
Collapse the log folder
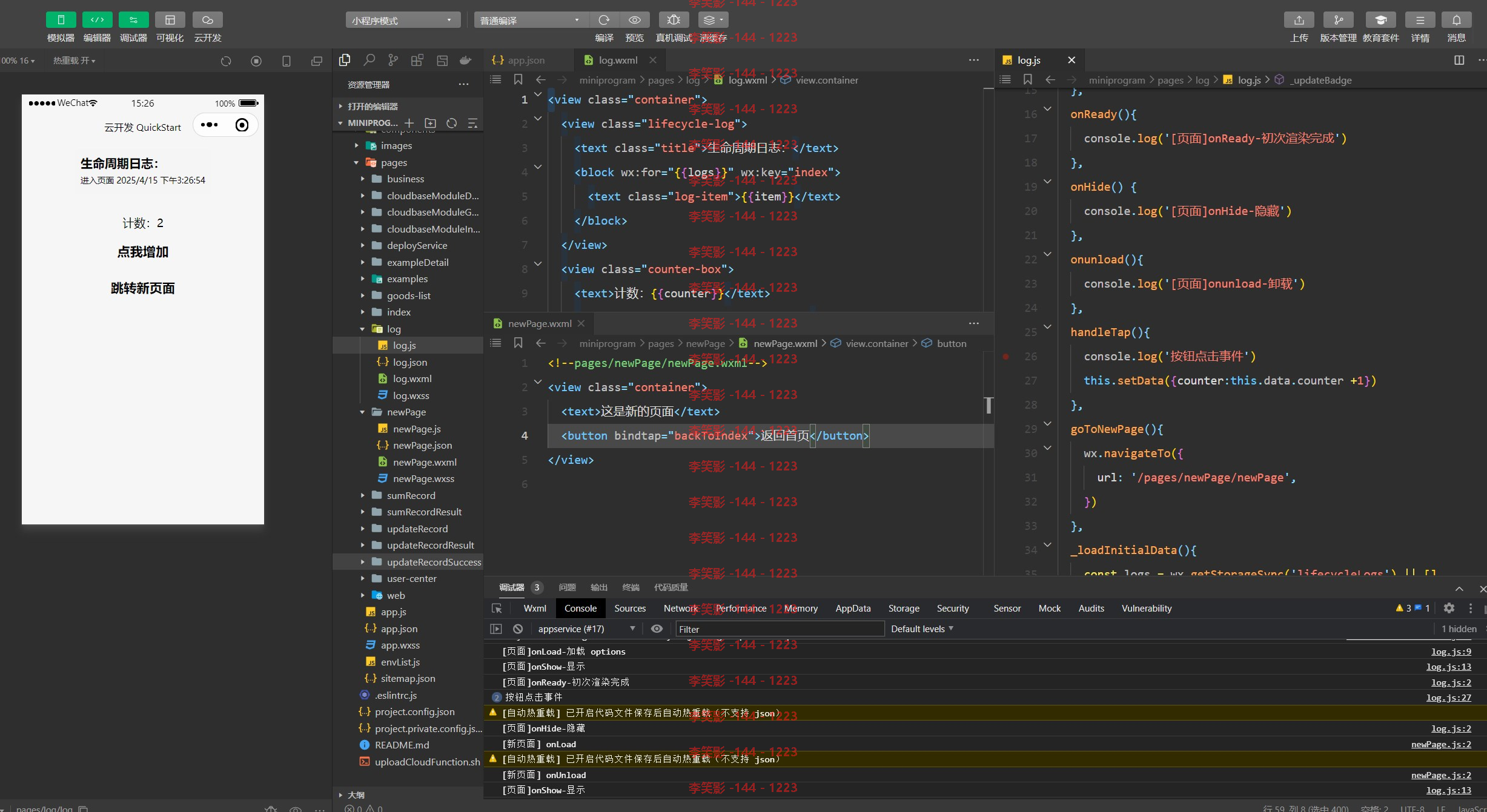coord(362,329)
